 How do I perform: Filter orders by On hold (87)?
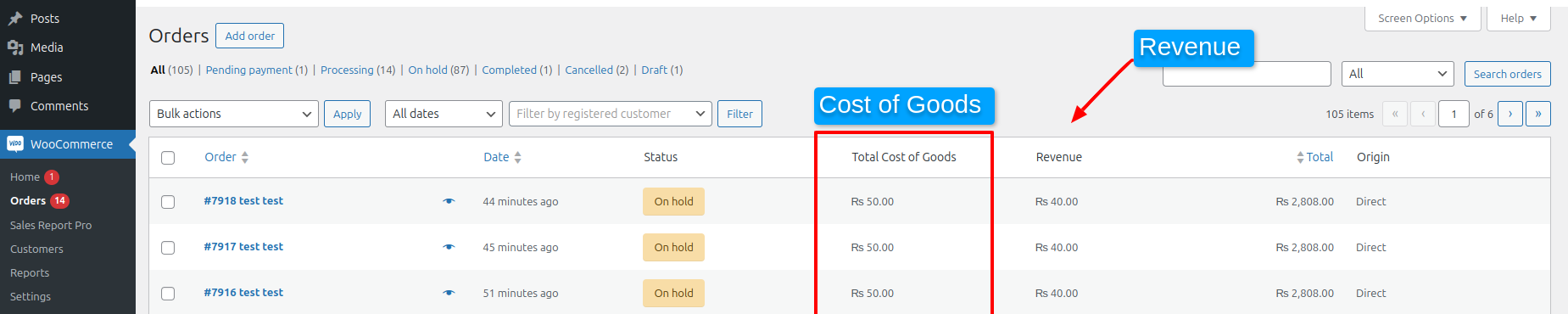(438, 70)
